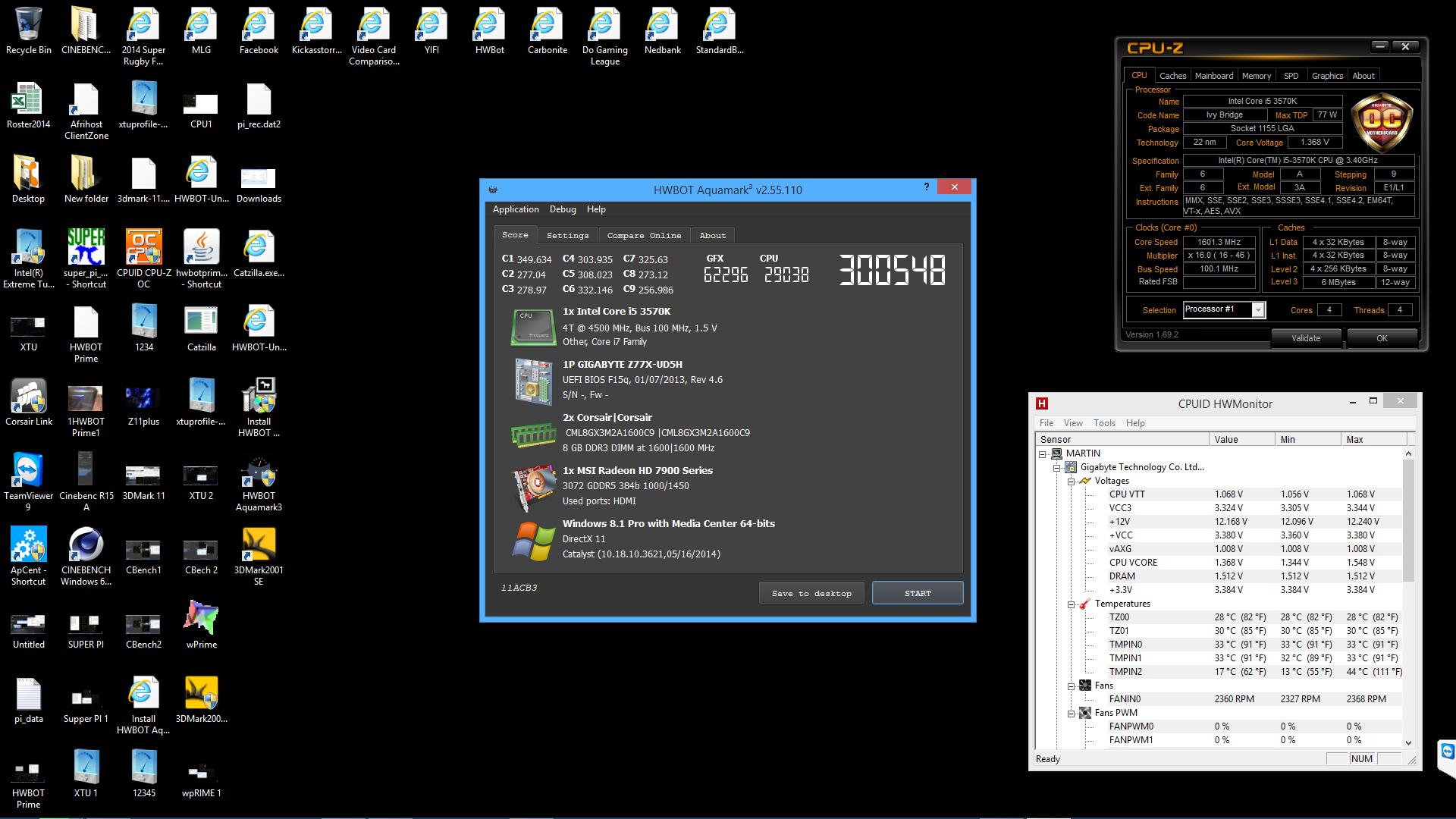This screenshot has height=819, width=1456.
Task: Open the Install HWBOT desktop icon
Action: pyautogui.click(x=259, y=408)
